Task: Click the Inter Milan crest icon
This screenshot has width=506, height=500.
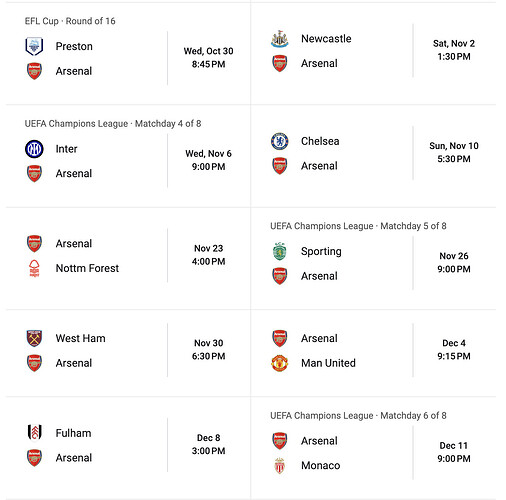Action: pos(34,149)
